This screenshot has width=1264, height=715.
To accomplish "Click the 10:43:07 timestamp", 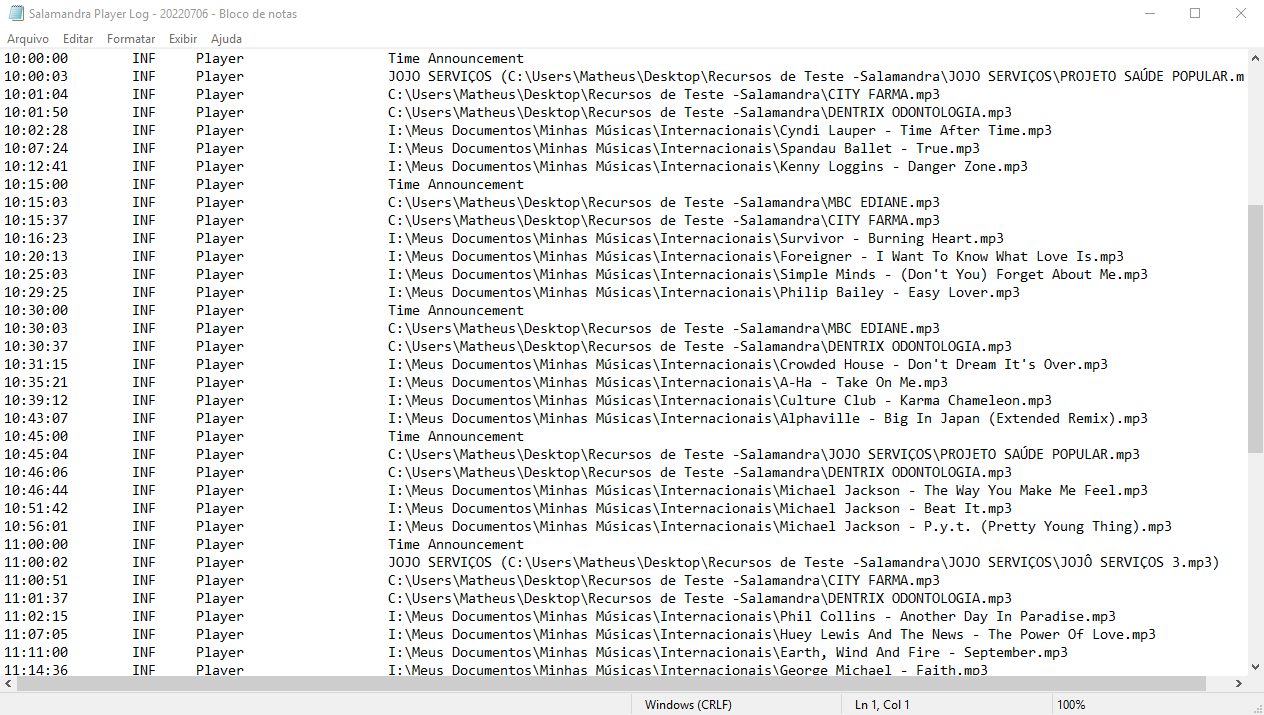I will tap(36, 419).
